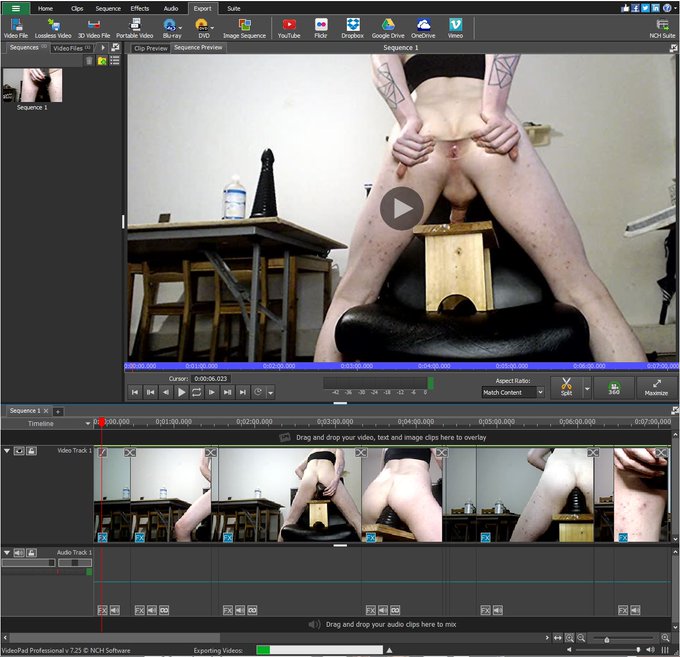This screenshot has height=657, width=680.
Task: Mute master volume speaker in status bar
Action: pyautogui.click(x=650, y=650)
